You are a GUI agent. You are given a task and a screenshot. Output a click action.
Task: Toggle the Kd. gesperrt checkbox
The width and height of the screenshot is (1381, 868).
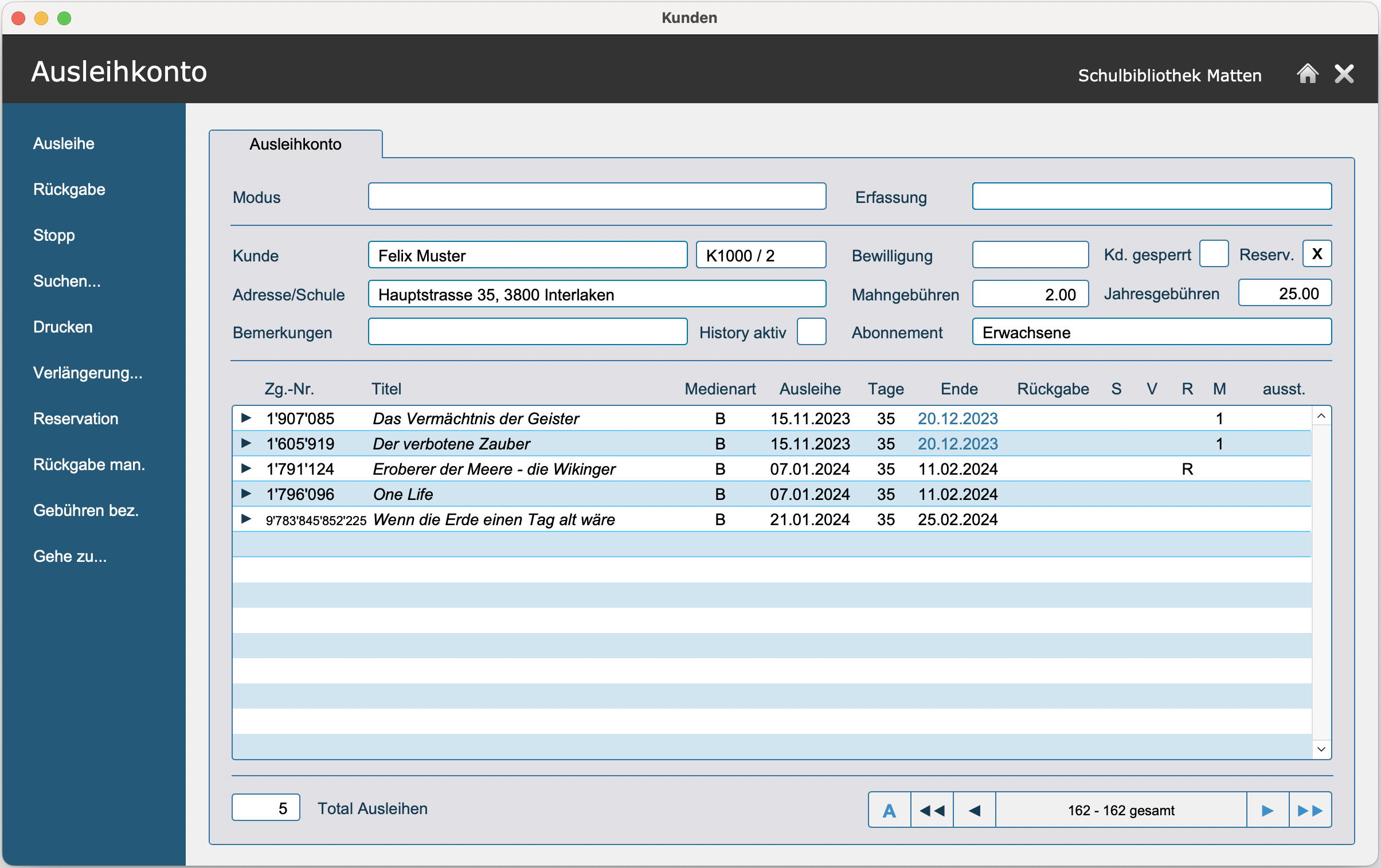pyautogui.click(x=1214, y=253)
